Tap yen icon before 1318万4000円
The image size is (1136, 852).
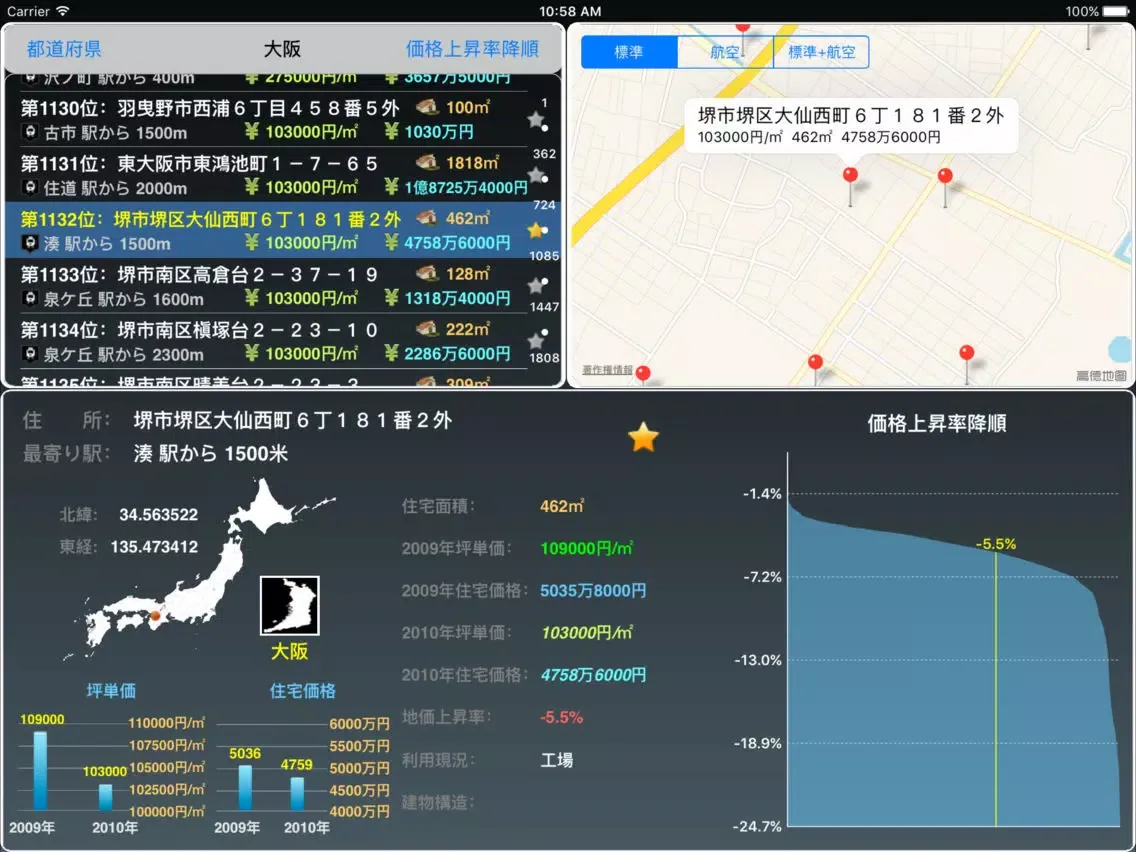(x=391, y=298)
